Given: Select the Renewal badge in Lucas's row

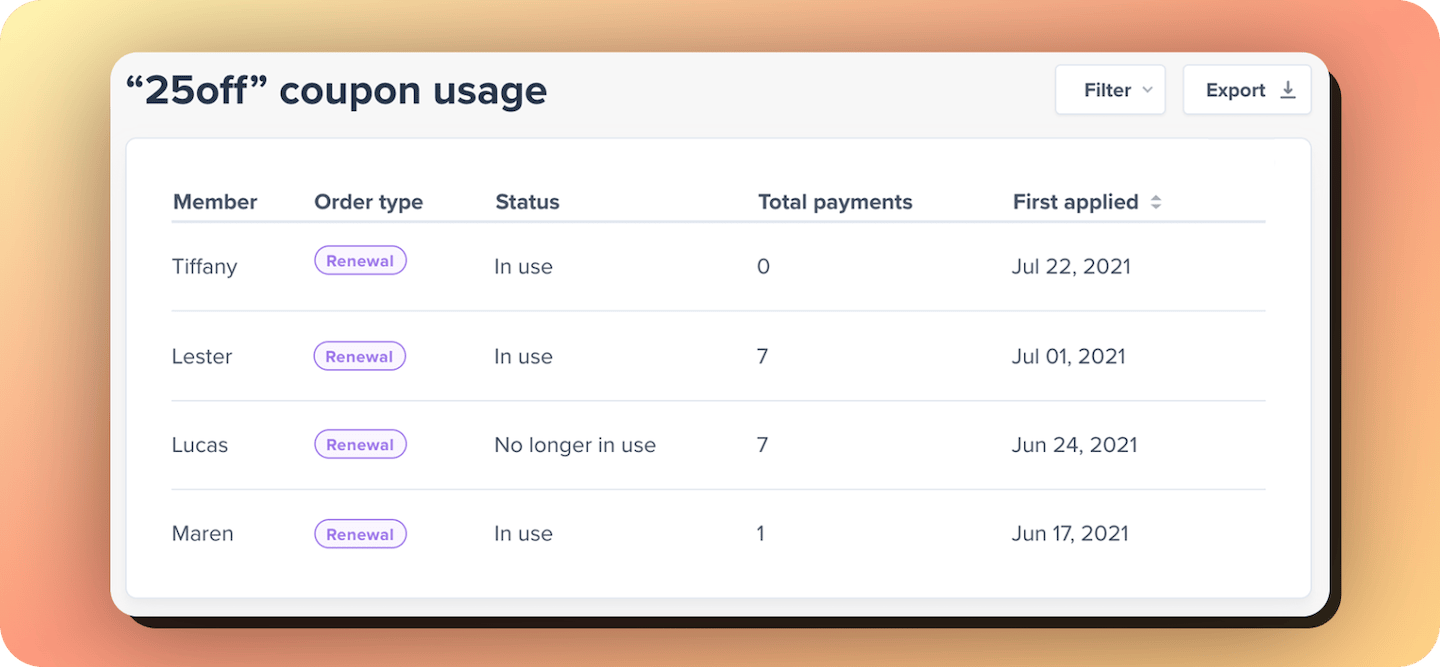Looking at the screenshot, I should [x=360, y=444].
